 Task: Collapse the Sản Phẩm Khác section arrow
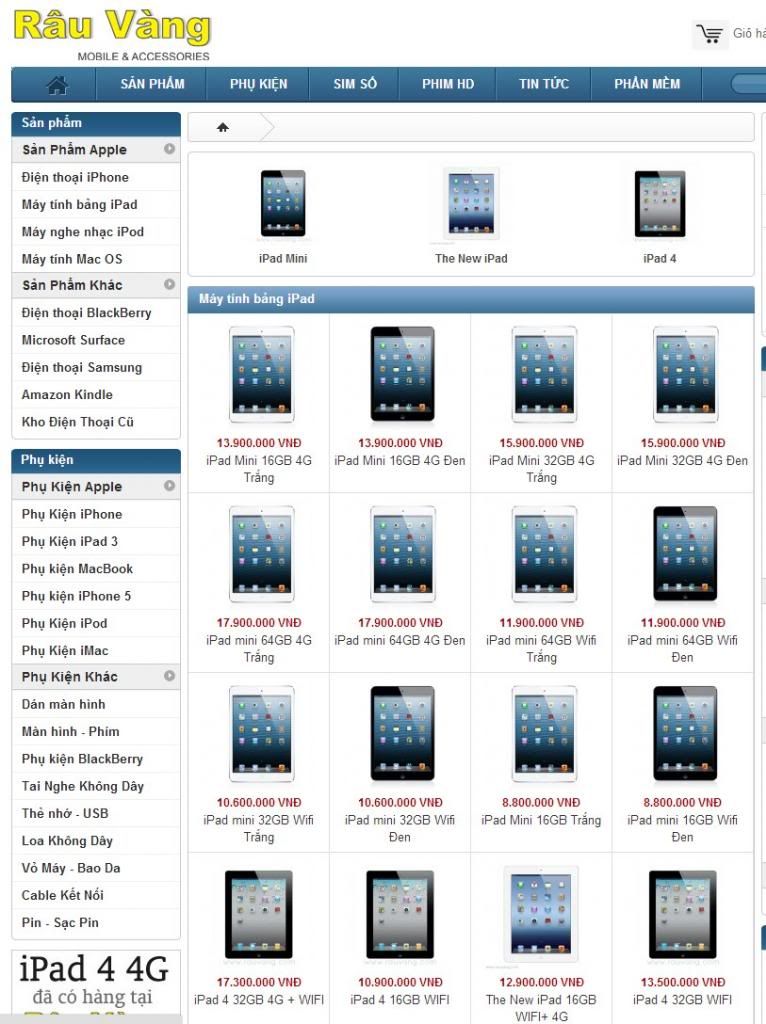point(169,284)
